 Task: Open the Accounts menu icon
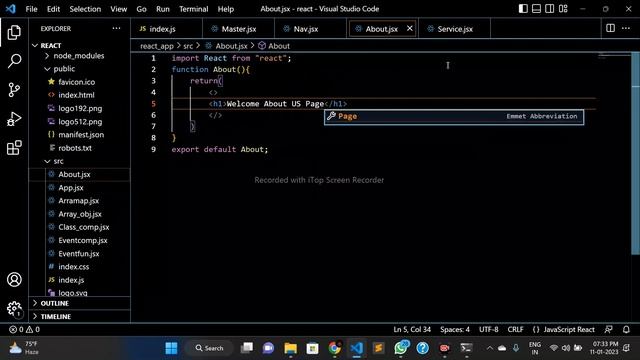(14, 280)
